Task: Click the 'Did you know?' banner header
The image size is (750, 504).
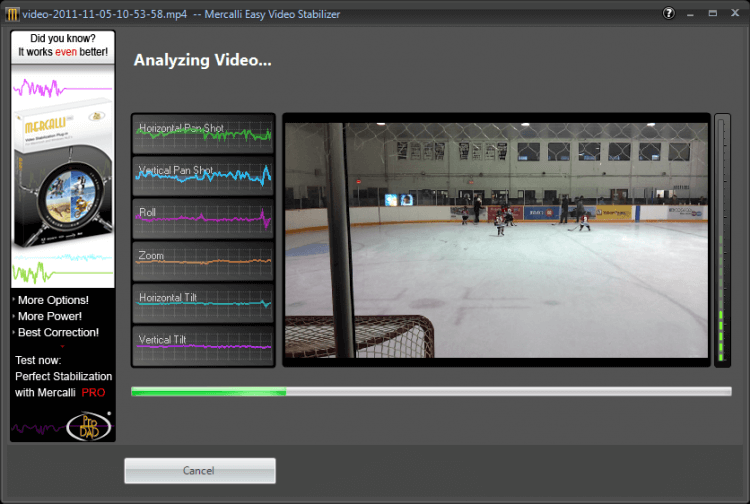Action: coord(63,45)
